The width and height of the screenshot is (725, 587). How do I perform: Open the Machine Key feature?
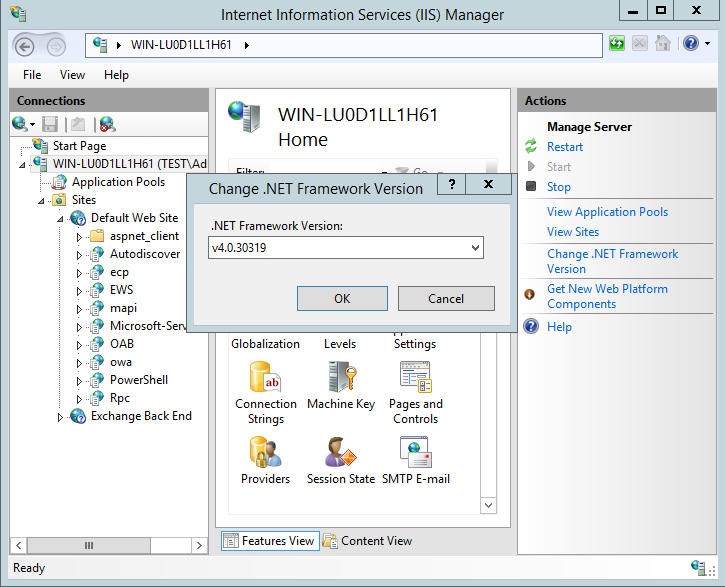click(341, 385)
